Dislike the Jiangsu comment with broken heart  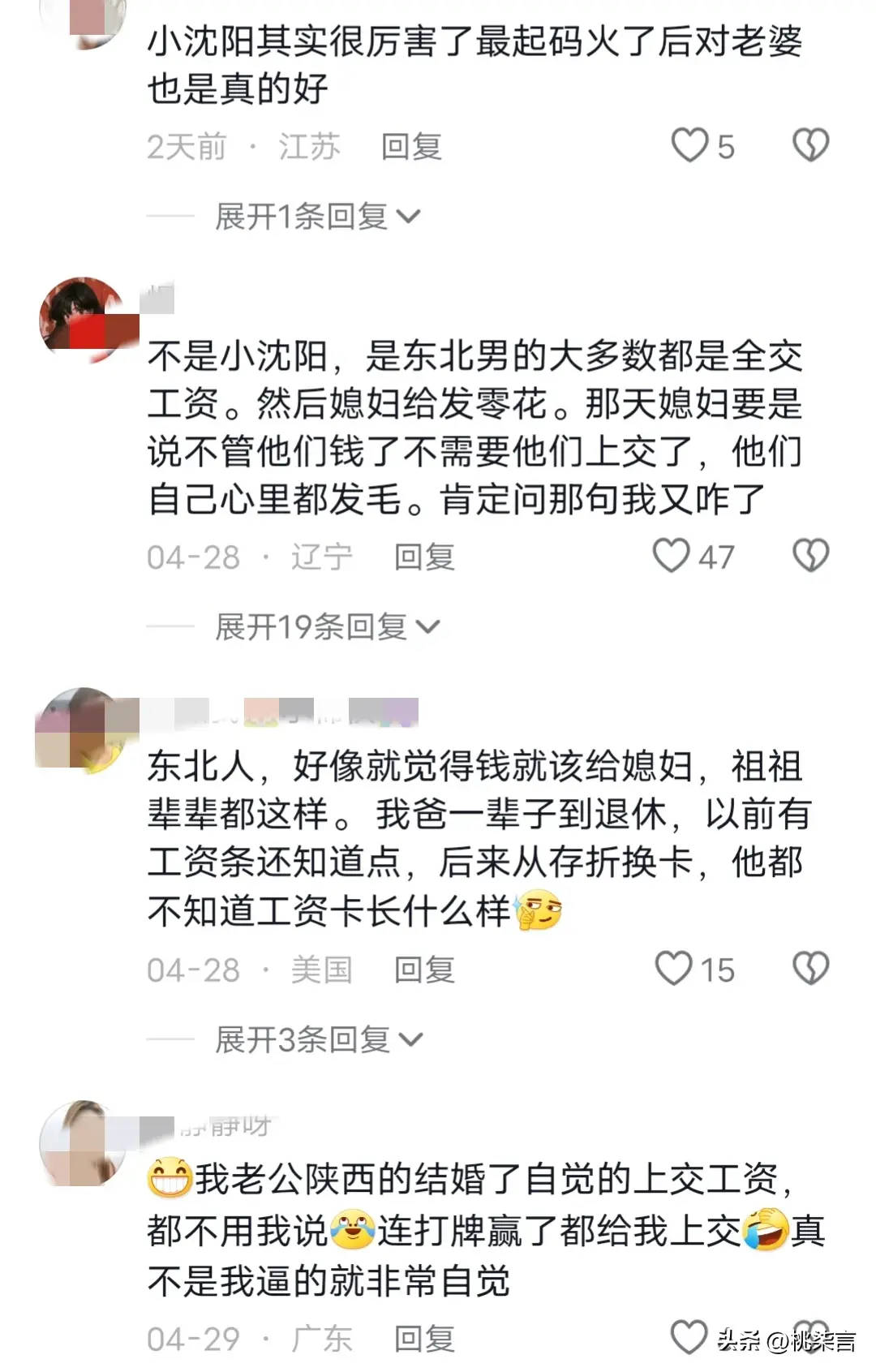pos(810,146)
